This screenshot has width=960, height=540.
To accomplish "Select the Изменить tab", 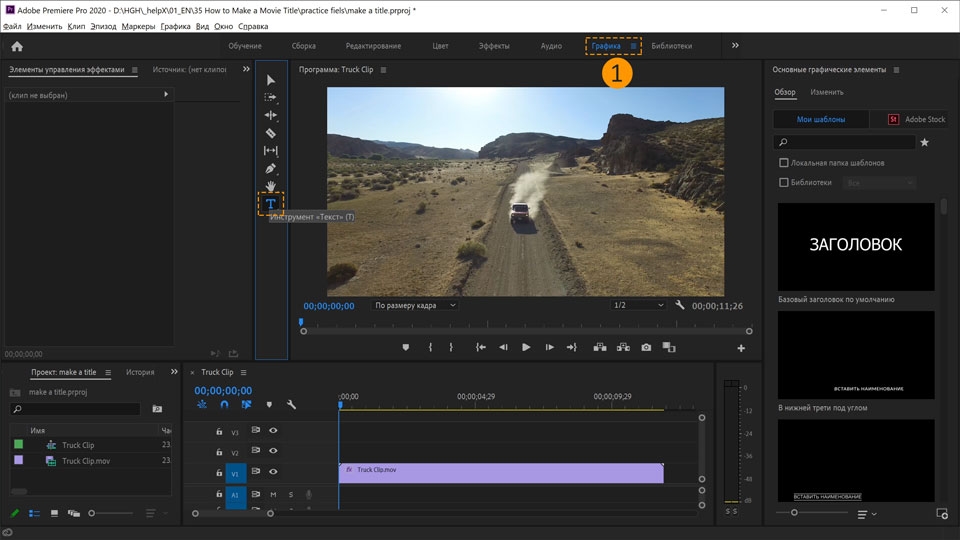I will coord(826,92).
